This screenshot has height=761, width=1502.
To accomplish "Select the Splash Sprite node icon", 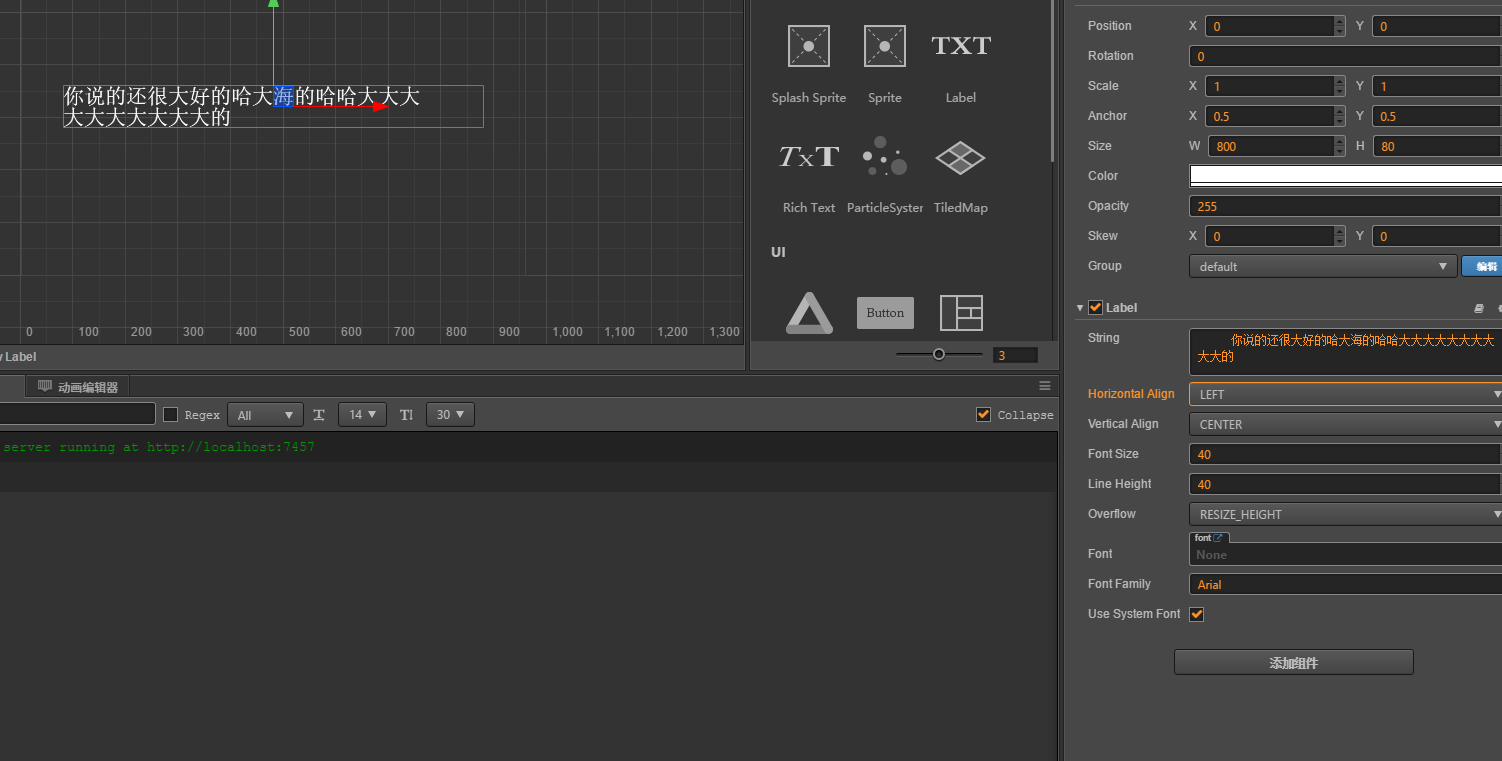I will pyautogui.click(x=808, y=47).
